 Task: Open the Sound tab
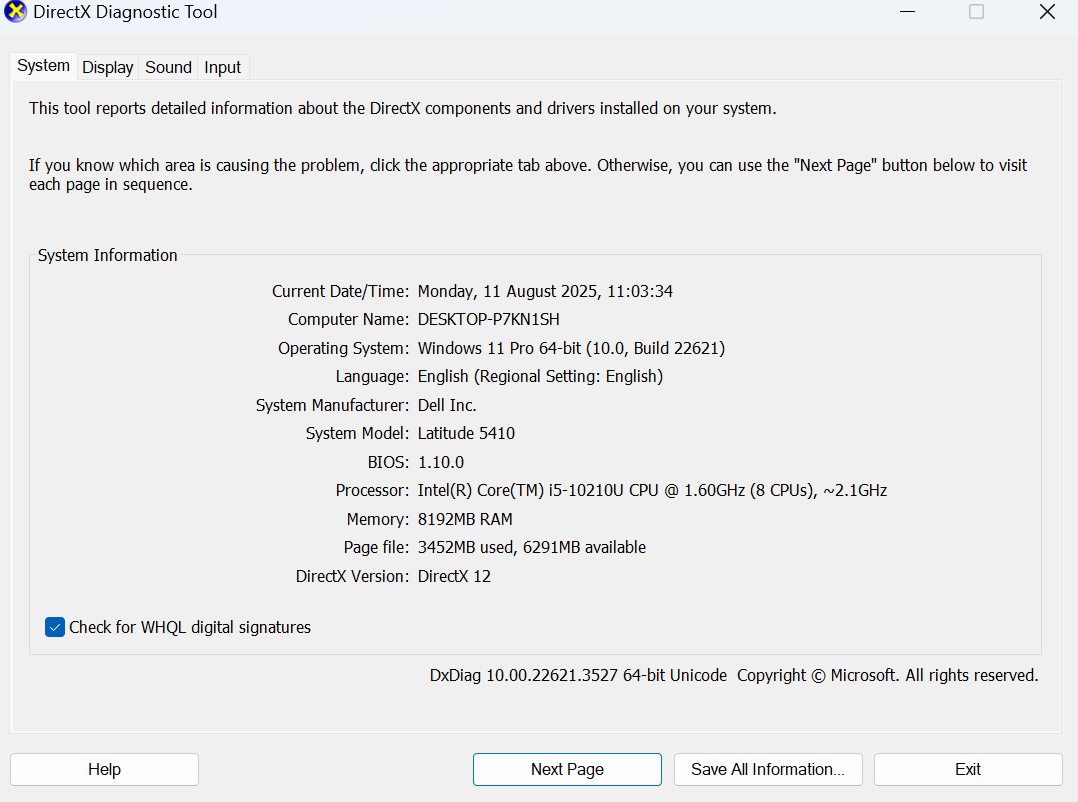168,67
